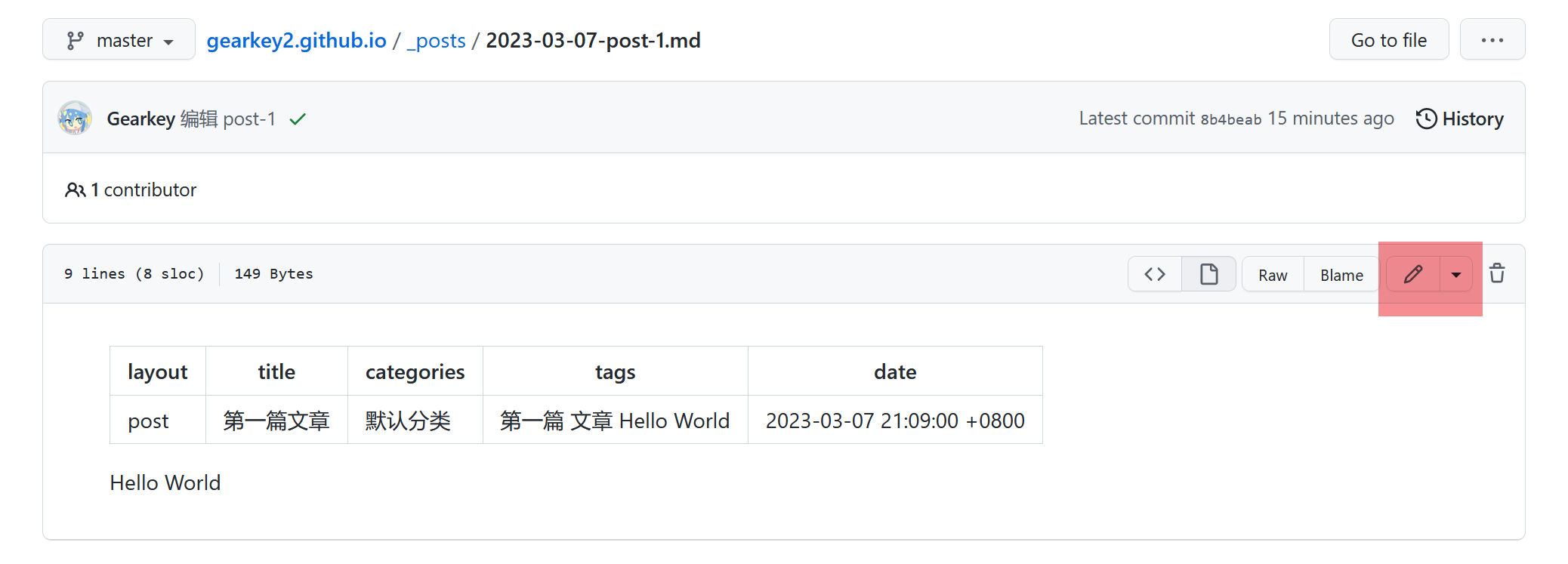Expand the edit options dropdown arrow
Screen dimensions: 1568x564
(x=1456, y=274)
